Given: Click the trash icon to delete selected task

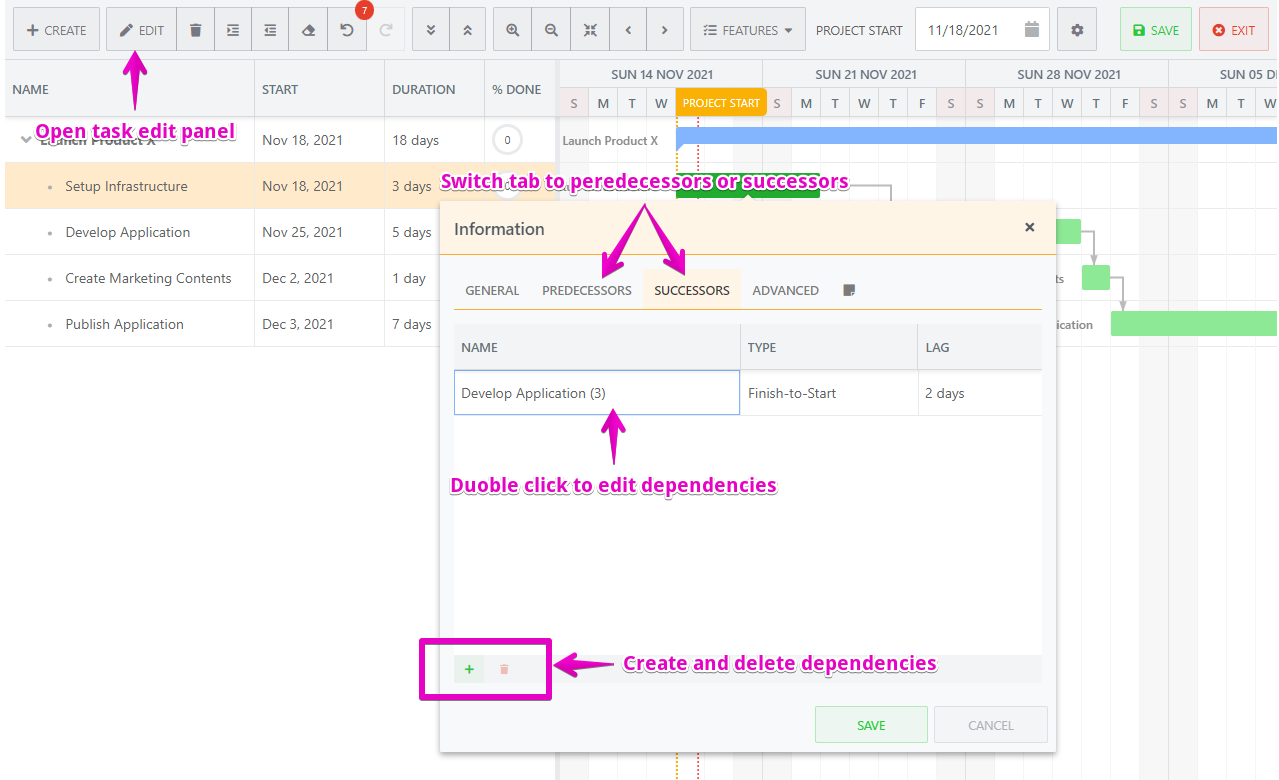Looking at the screenshot, I should [195, 29].
